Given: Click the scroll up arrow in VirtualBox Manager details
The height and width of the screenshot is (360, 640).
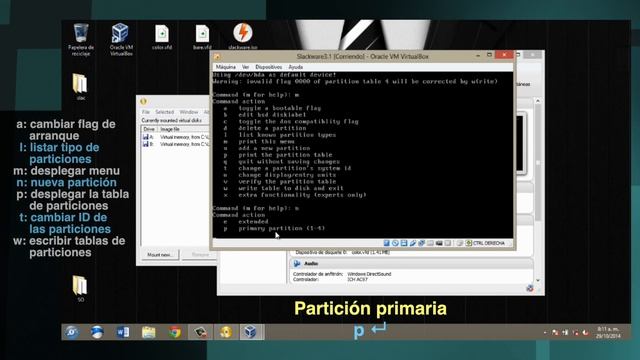Looking at the screenshot, I should coord(538,101).
